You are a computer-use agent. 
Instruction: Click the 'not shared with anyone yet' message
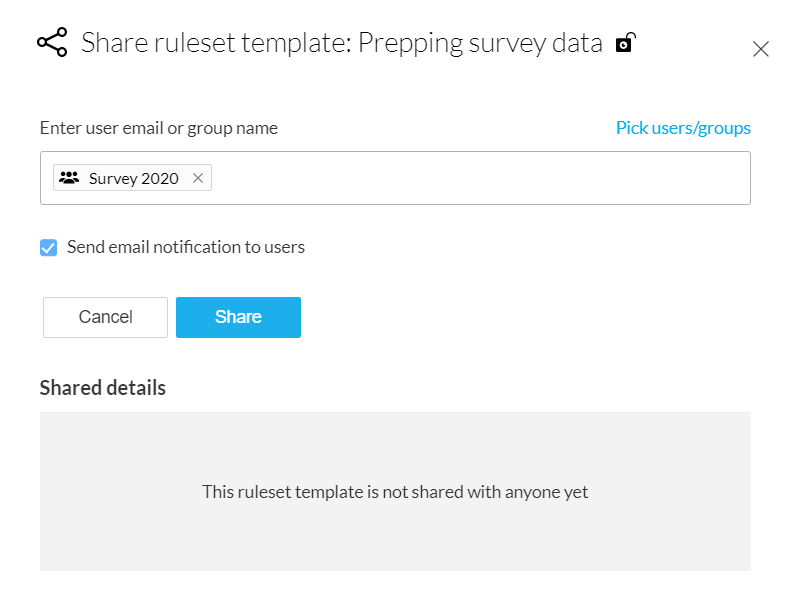click(395, 492)
